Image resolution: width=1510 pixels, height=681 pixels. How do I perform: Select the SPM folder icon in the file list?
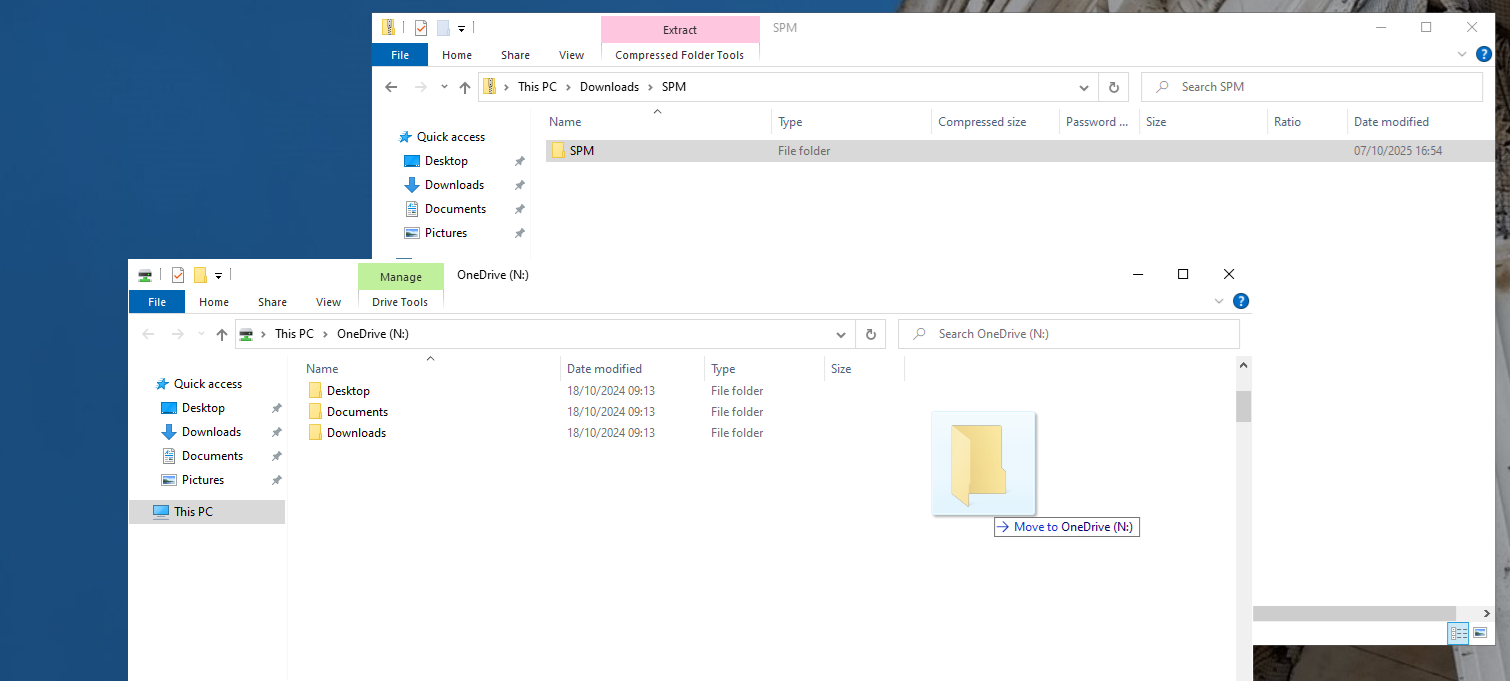point(559,151)
